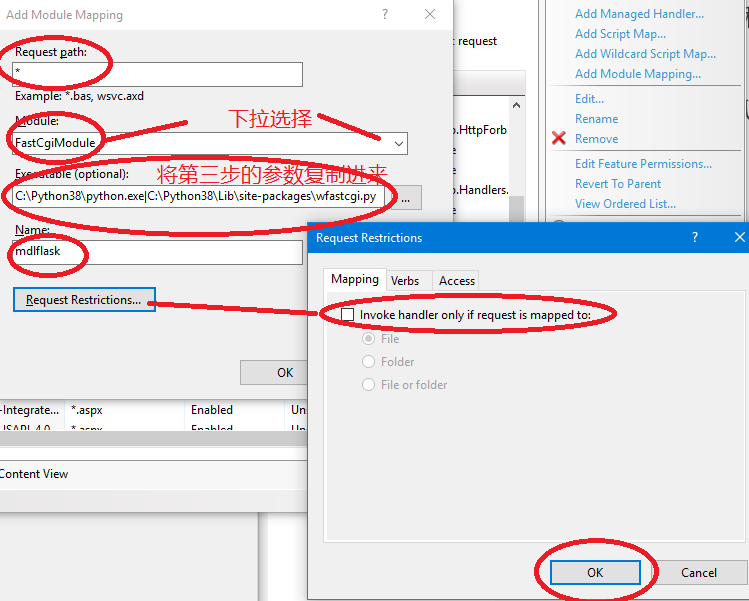Image resolution: width=749 pixels, height=601 pixels.
Task: Close the Request Restrictions dialog
Action: pos(739,237)
